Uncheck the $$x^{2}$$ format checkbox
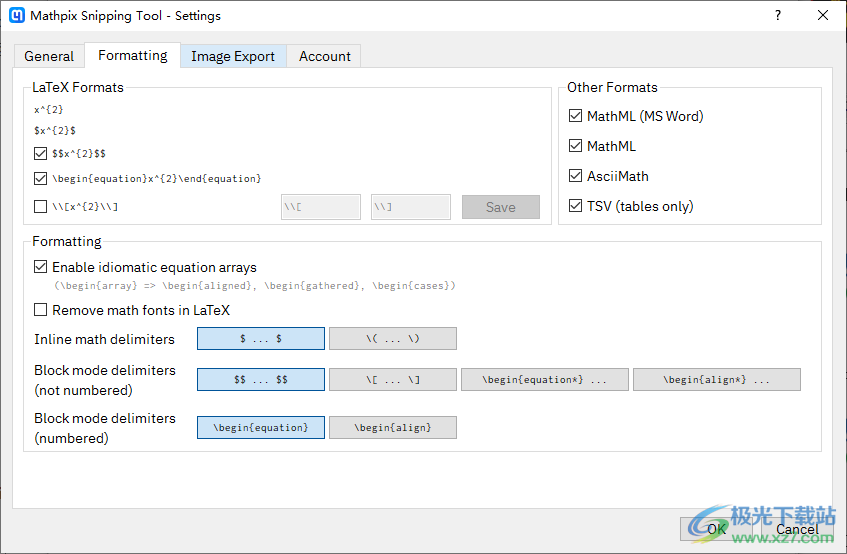847x554 pixels. (41, 153)
